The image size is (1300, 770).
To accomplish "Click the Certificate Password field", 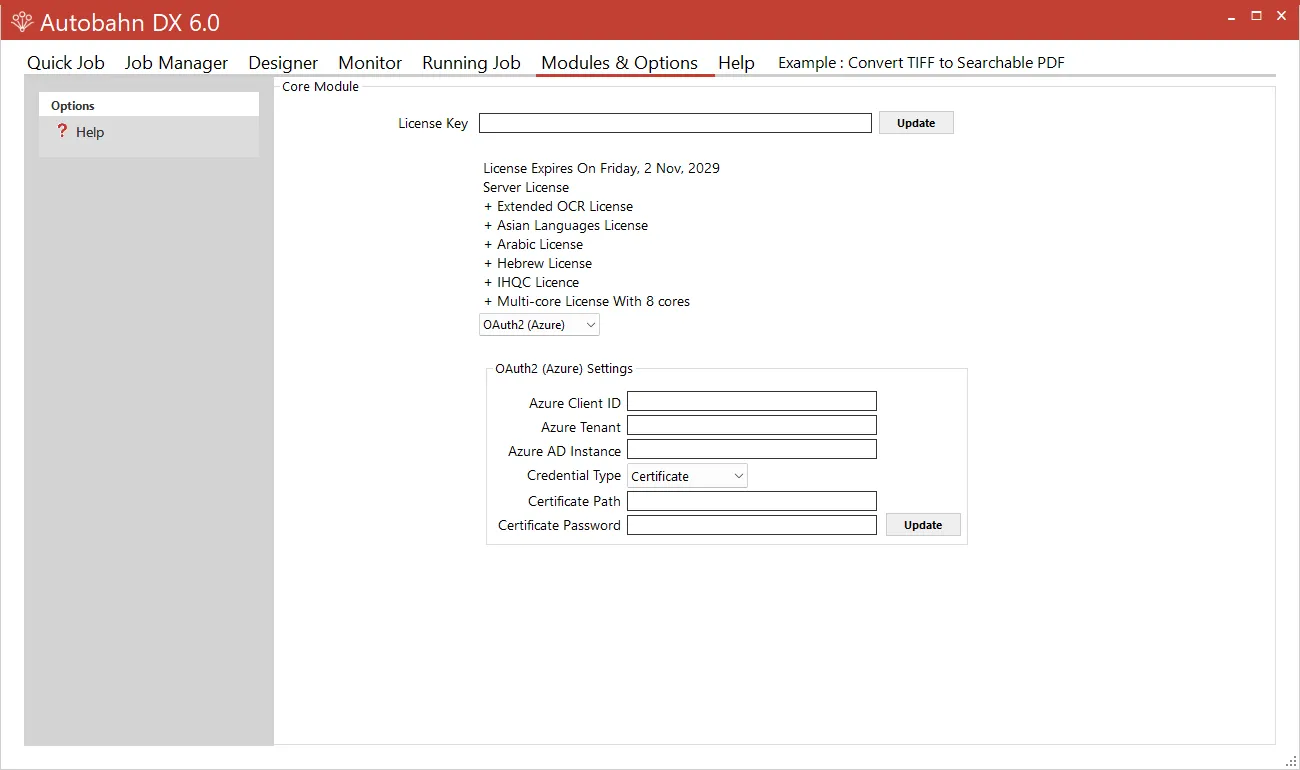I will pyautogui.click(x=751, y=524).
